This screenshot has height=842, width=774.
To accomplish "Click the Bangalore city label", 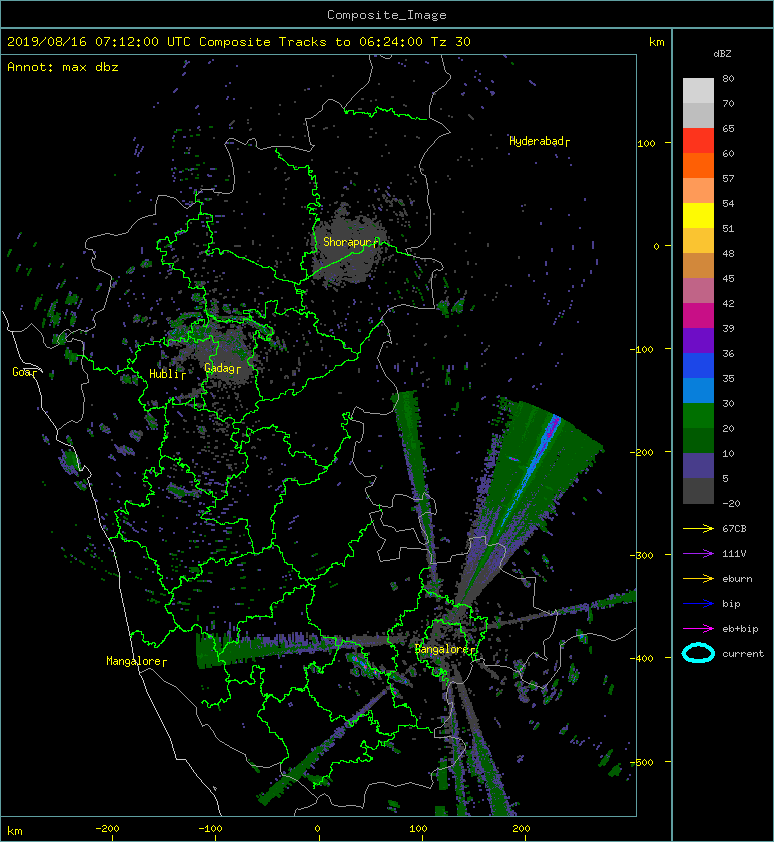I will tap(442, 649).
